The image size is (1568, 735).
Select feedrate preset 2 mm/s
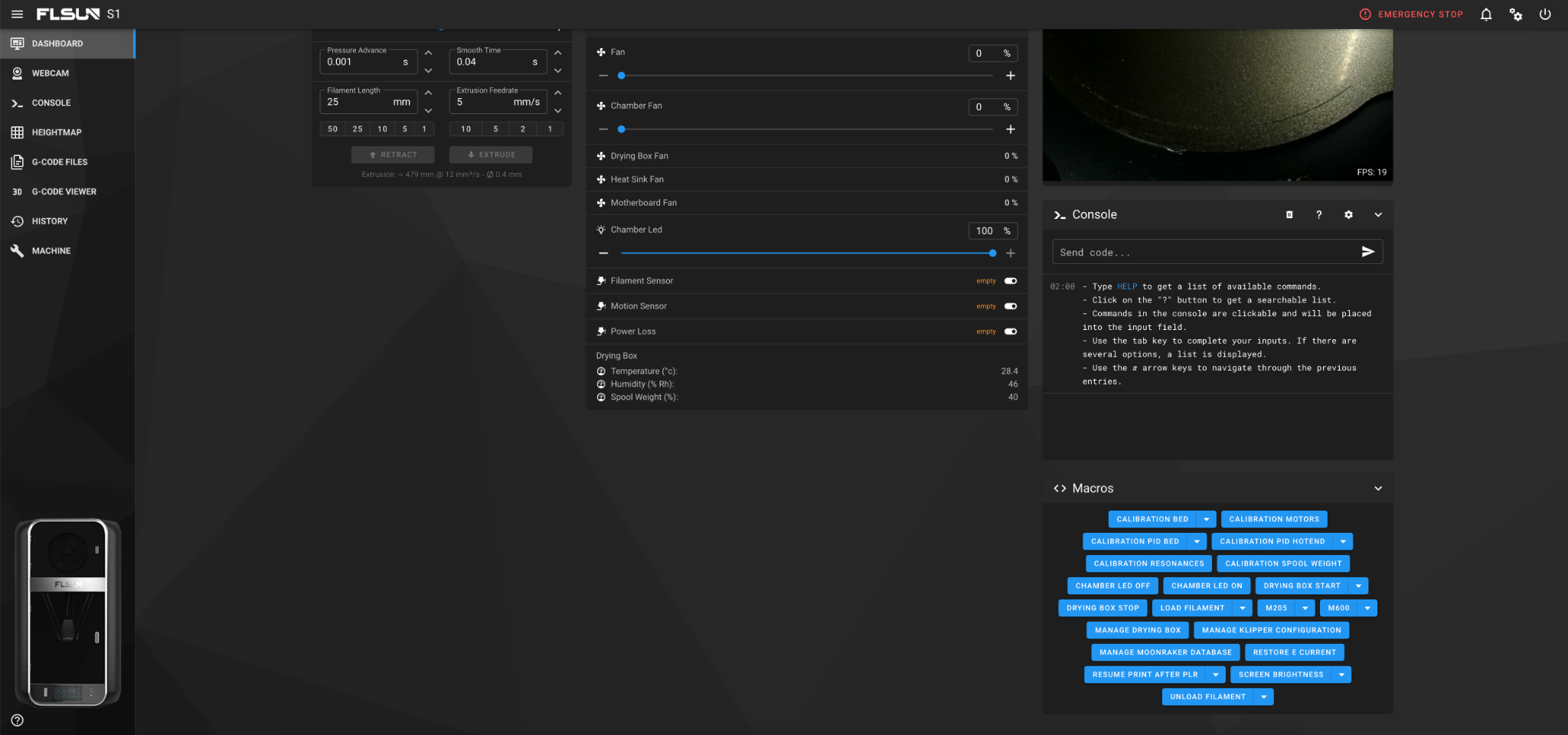(x=523, y=129)
